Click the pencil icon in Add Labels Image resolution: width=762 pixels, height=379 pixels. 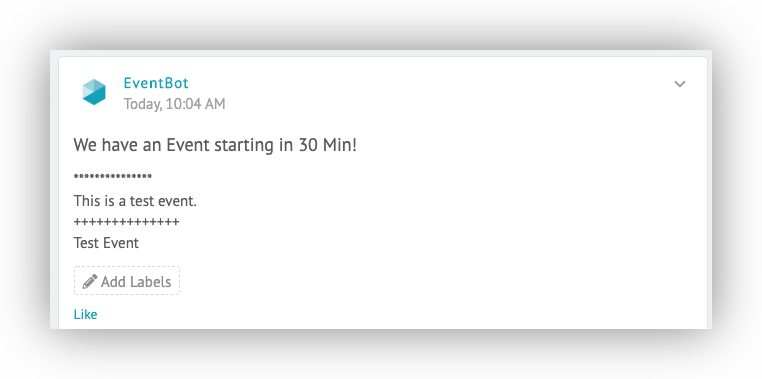(x=89, y=281)
